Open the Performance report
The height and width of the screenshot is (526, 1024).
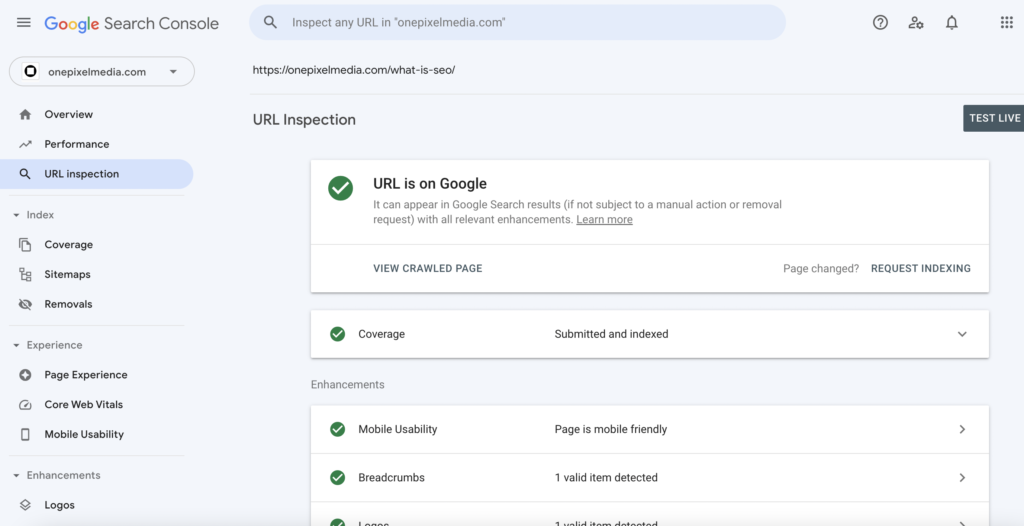pyautogui.click(x=77, y=144)
